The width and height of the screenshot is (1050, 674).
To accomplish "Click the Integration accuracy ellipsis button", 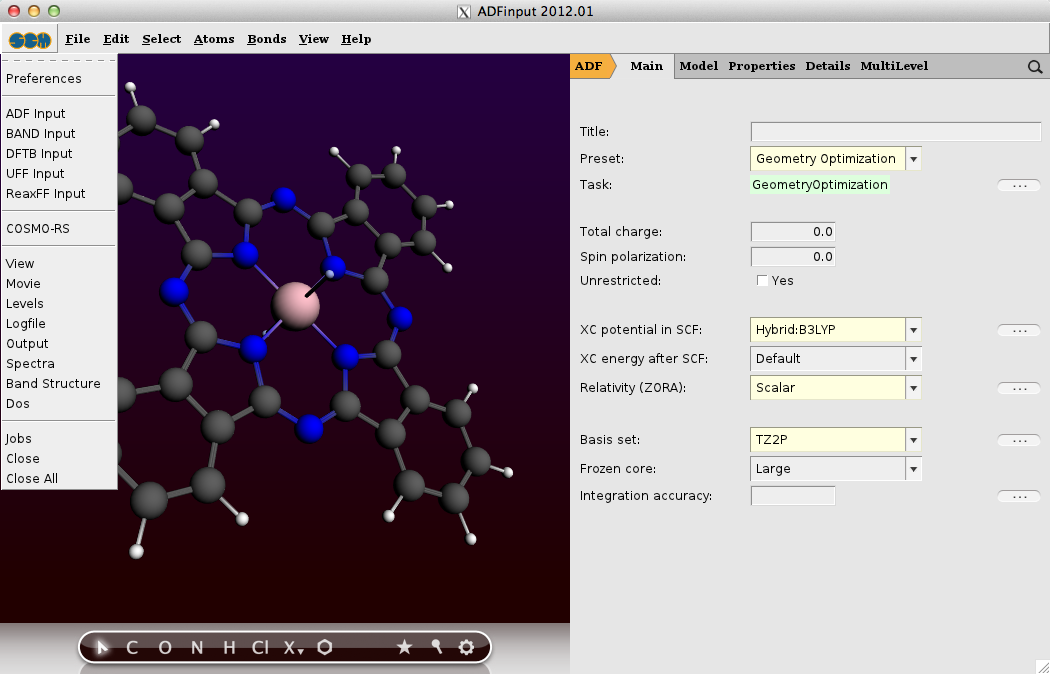I will click(x=1019, y=496).
